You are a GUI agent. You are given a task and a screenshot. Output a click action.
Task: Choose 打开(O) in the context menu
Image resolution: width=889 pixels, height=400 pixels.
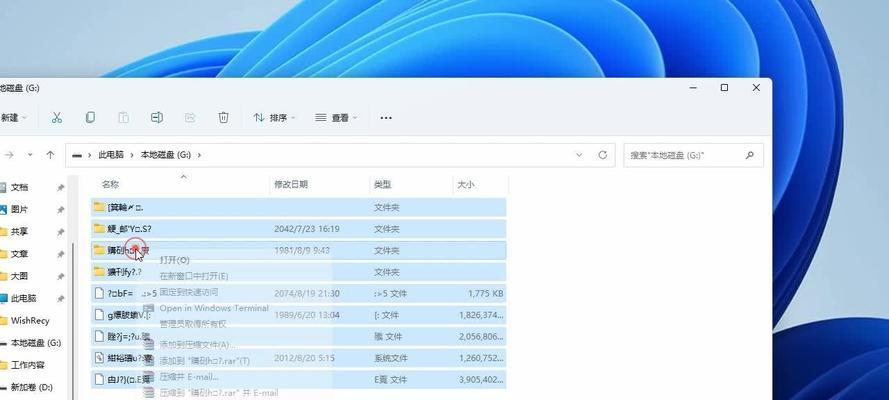[x=175, y=260]
